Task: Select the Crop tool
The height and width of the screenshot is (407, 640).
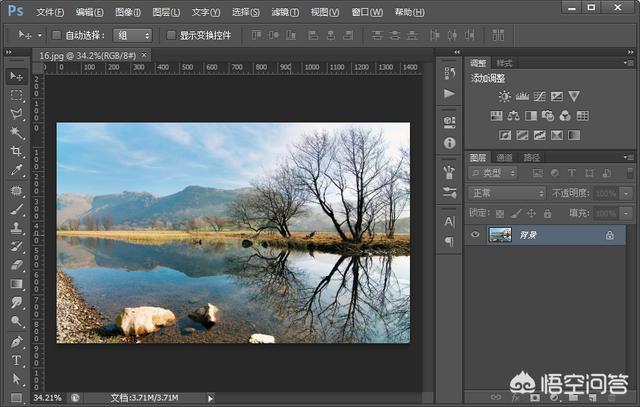Action: (16, 152)
